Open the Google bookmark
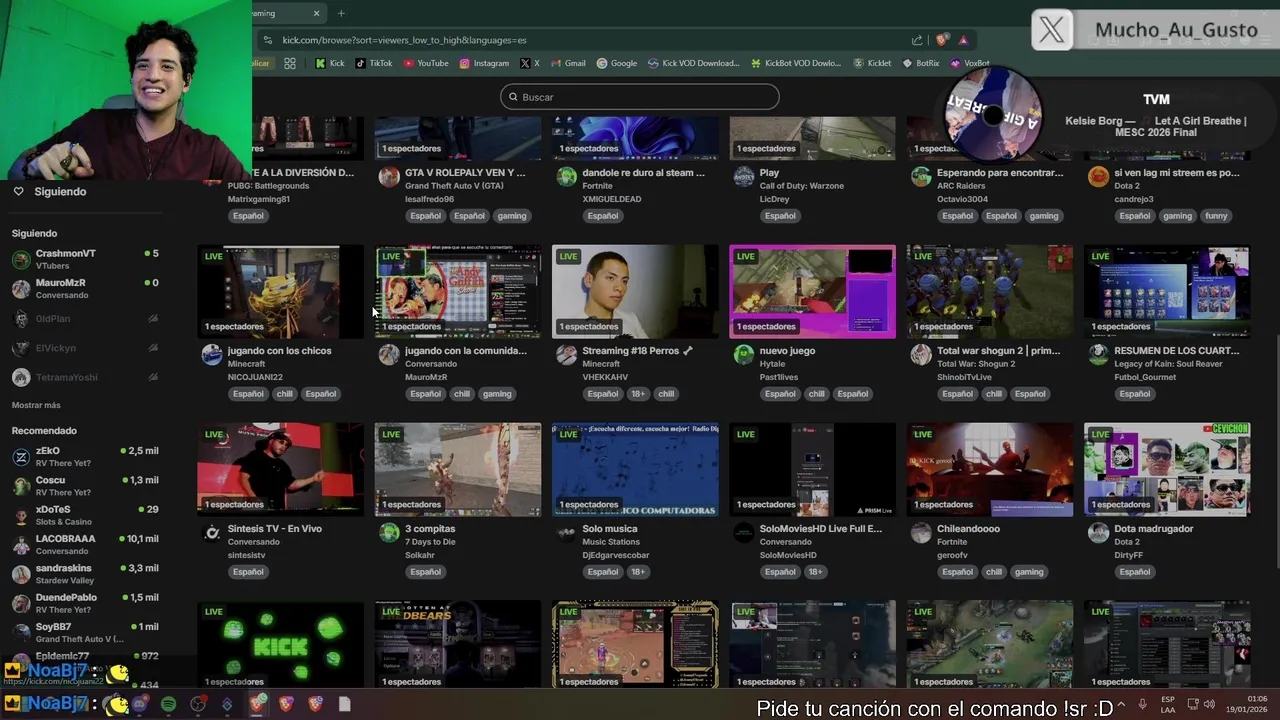Screen dimensions: 1280x720 (x=617, y=63)
